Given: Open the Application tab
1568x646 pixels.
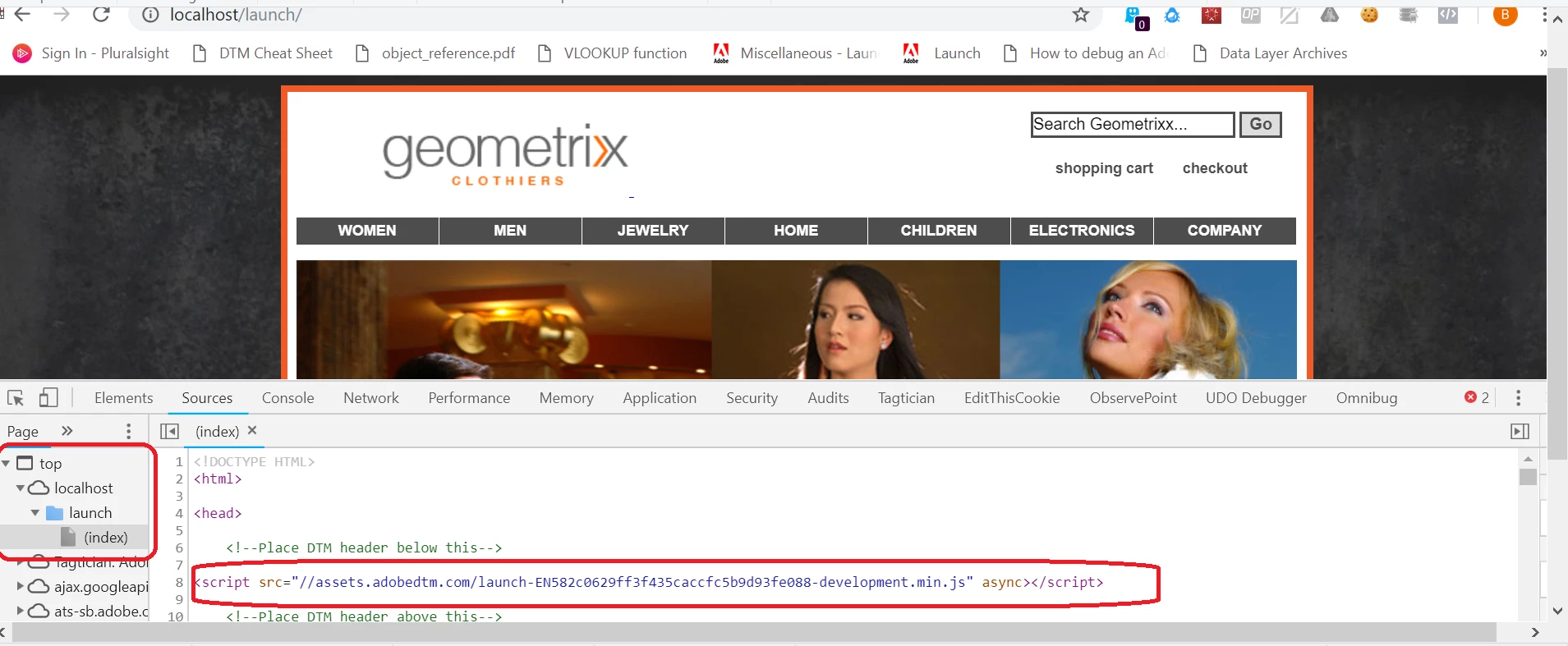Looking at the screenshot, I should [660, 398].
